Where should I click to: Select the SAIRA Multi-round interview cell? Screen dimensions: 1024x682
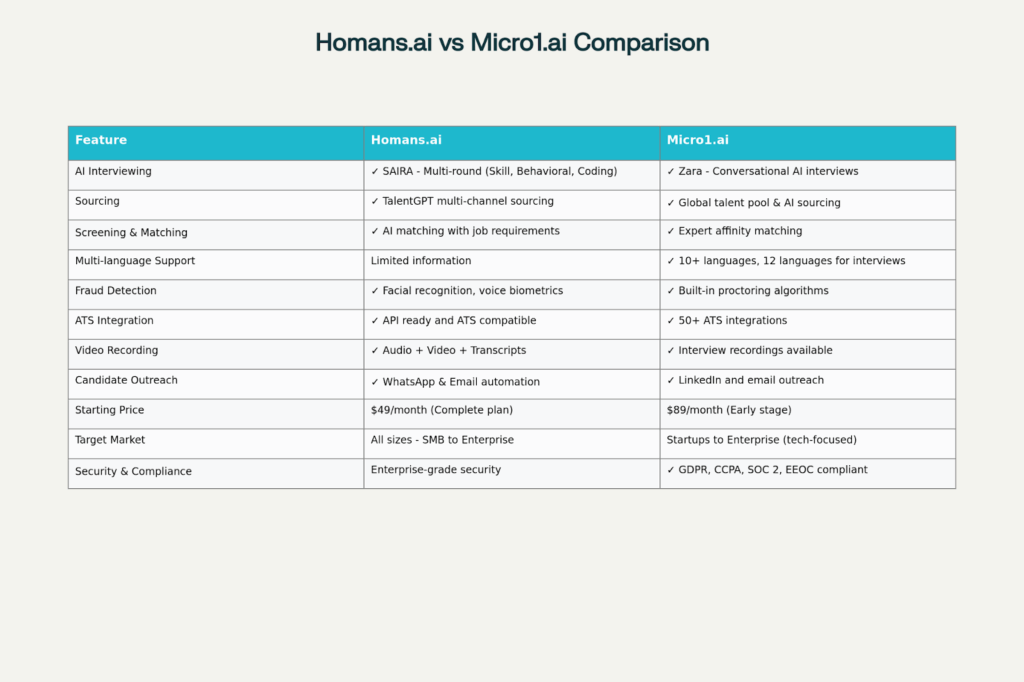click(494, 171)
